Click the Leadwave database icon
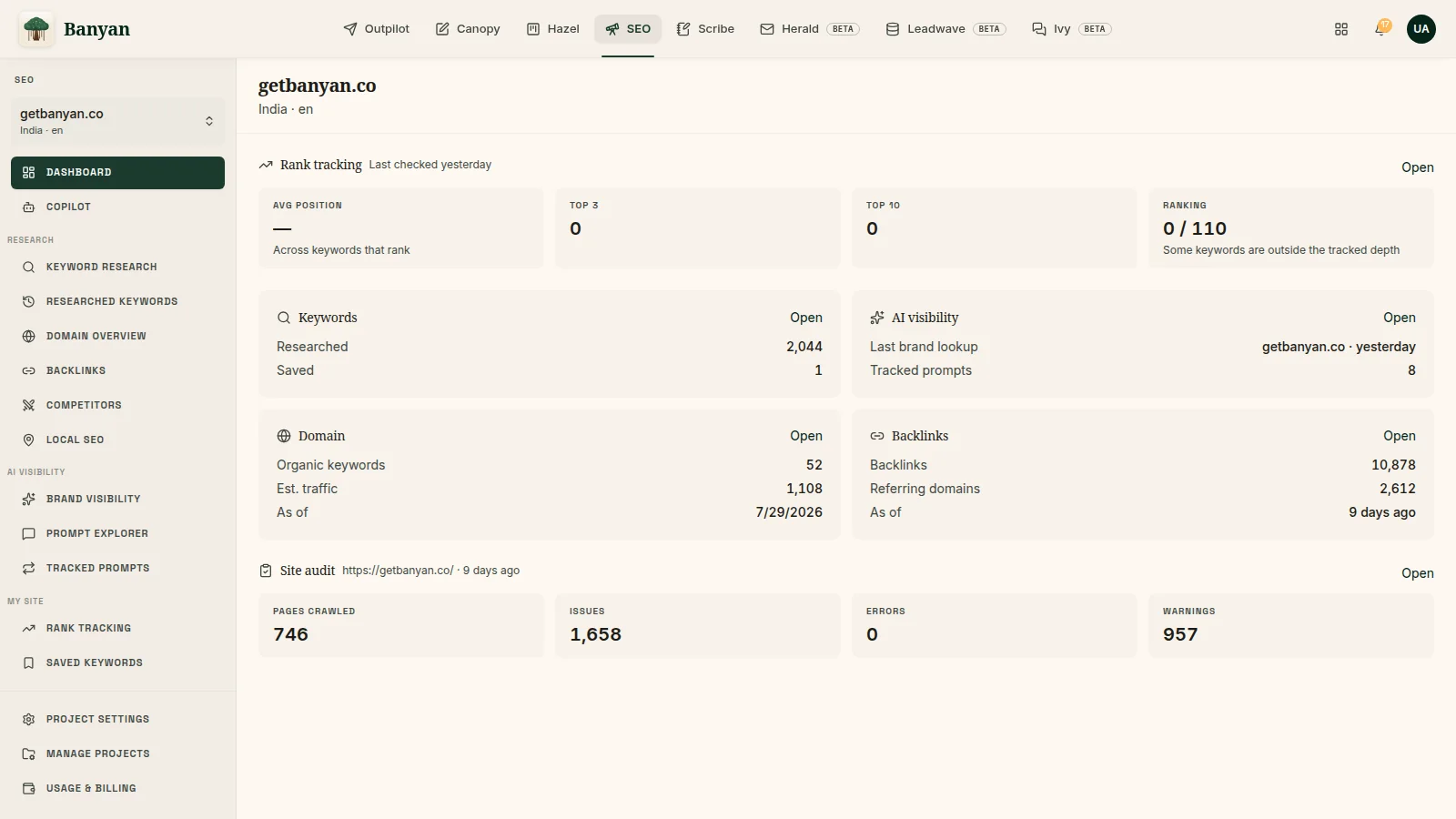Screen dimensions: 1456x819 (893, 29)
